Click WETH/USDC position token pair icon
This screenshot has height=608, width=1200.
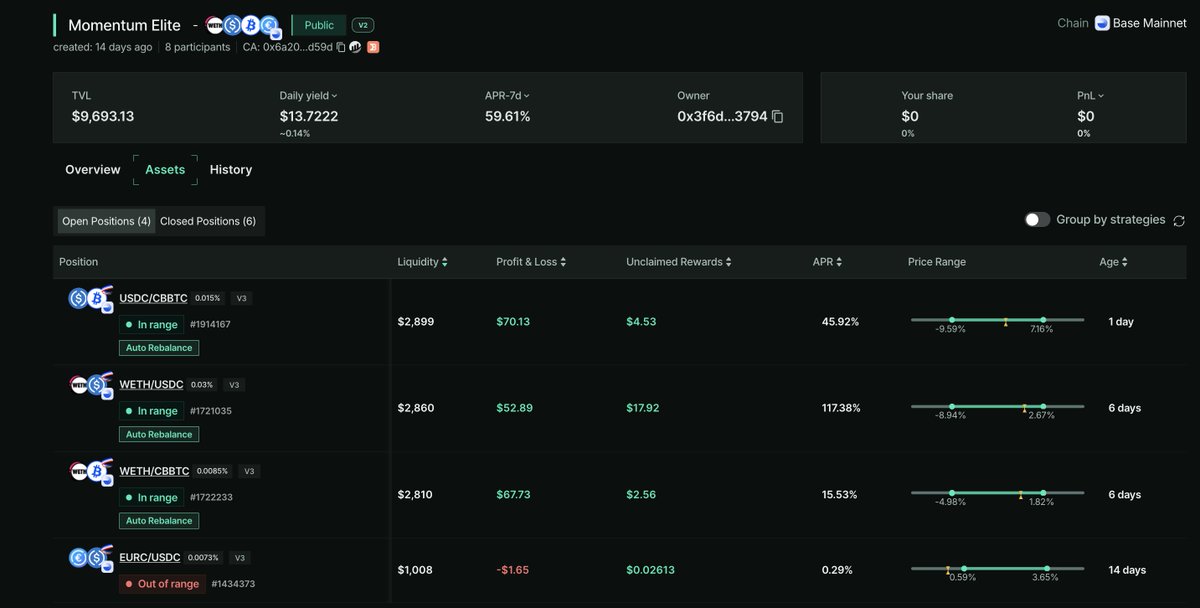[x=89, y=385]
